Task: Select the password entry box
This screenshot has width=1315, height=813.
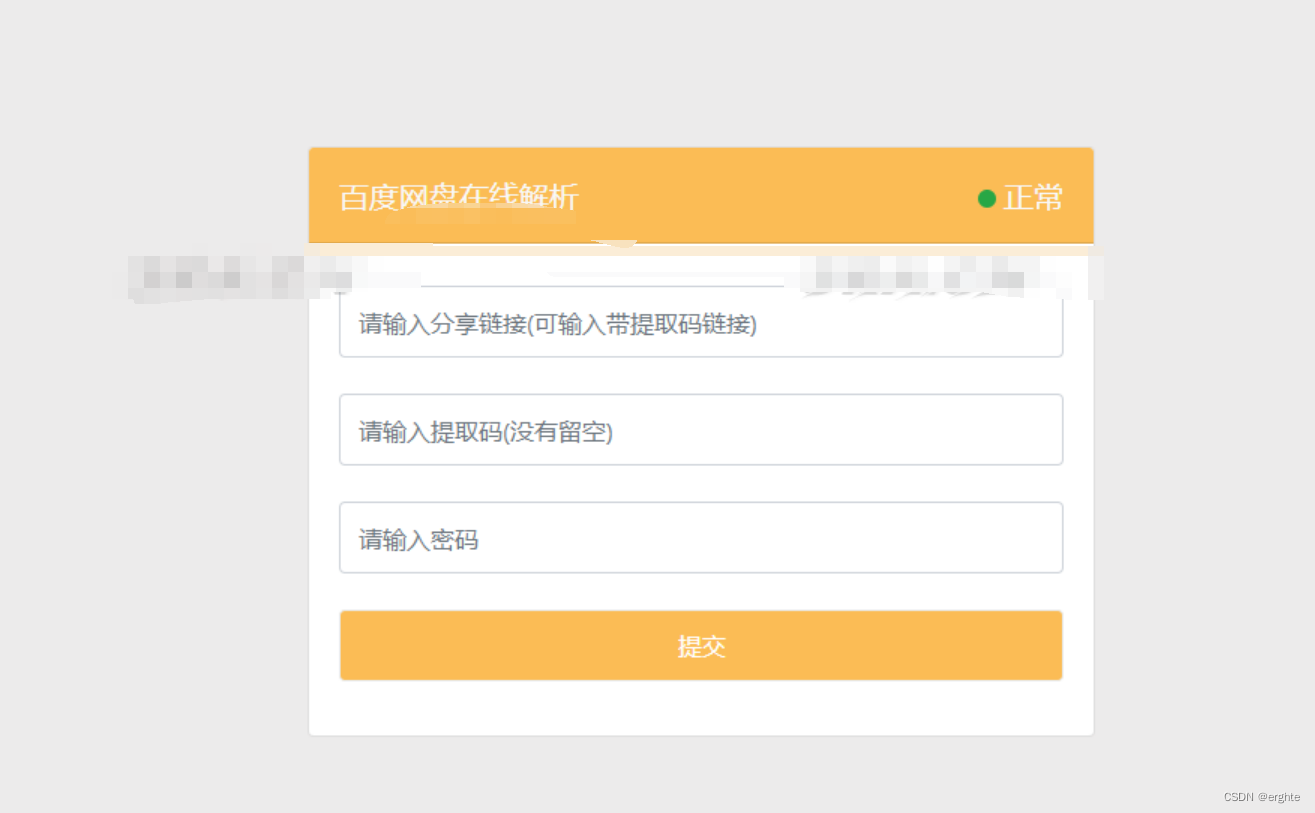Action: 700,537
